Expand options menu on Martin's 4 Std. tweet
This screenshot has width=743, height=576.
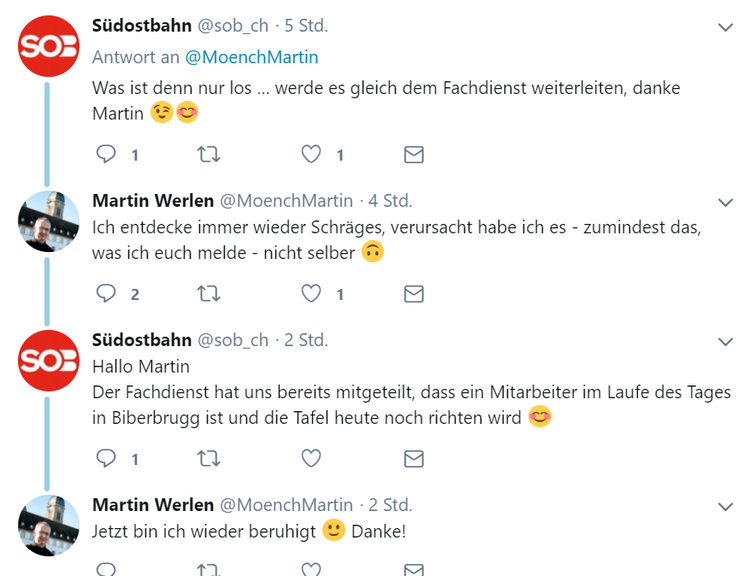pyautogui.click(x=726, y=202)
